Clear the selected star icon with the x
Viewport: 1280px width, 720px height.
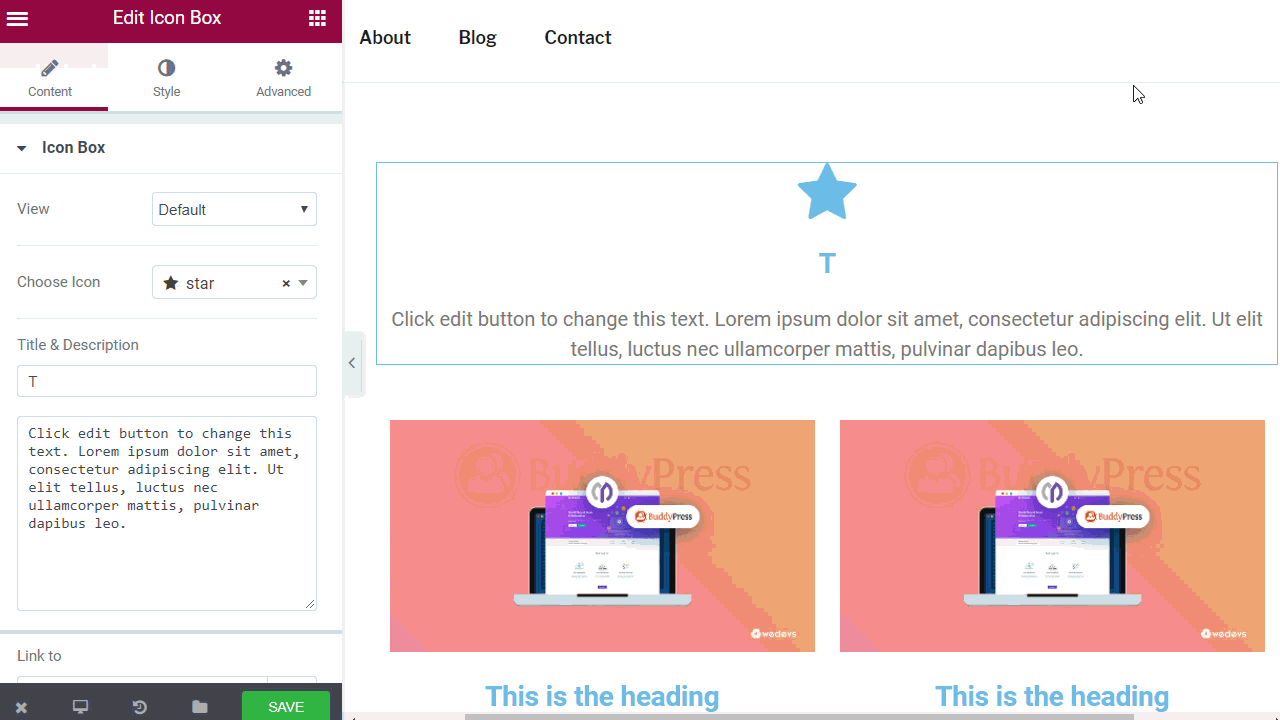286,284
